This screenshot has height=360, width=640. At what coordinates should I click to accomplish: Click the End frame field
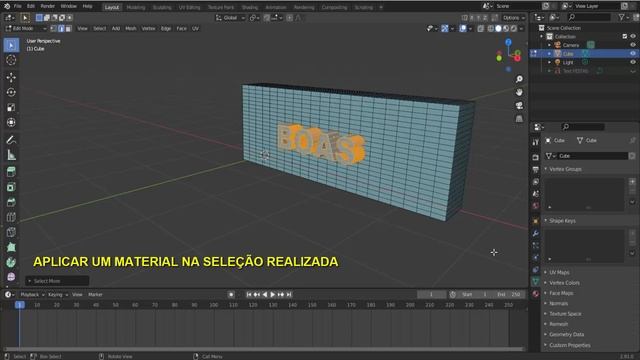[x=509, y=295]
